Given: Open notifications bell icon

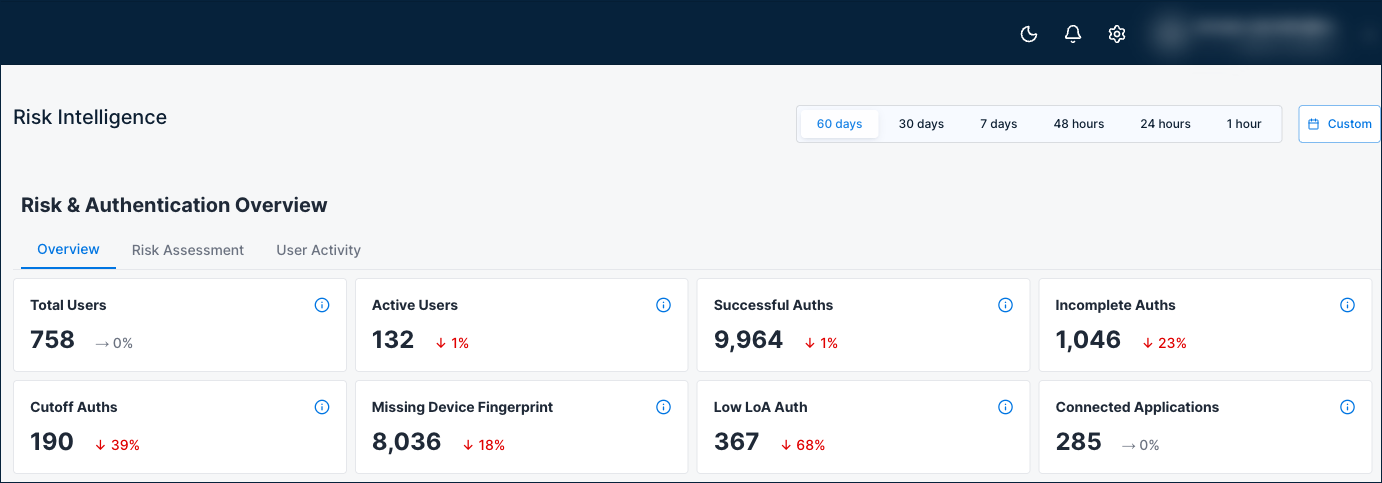Looking at the screenshot, I should pyautogui.click(x=1073, y=34).
